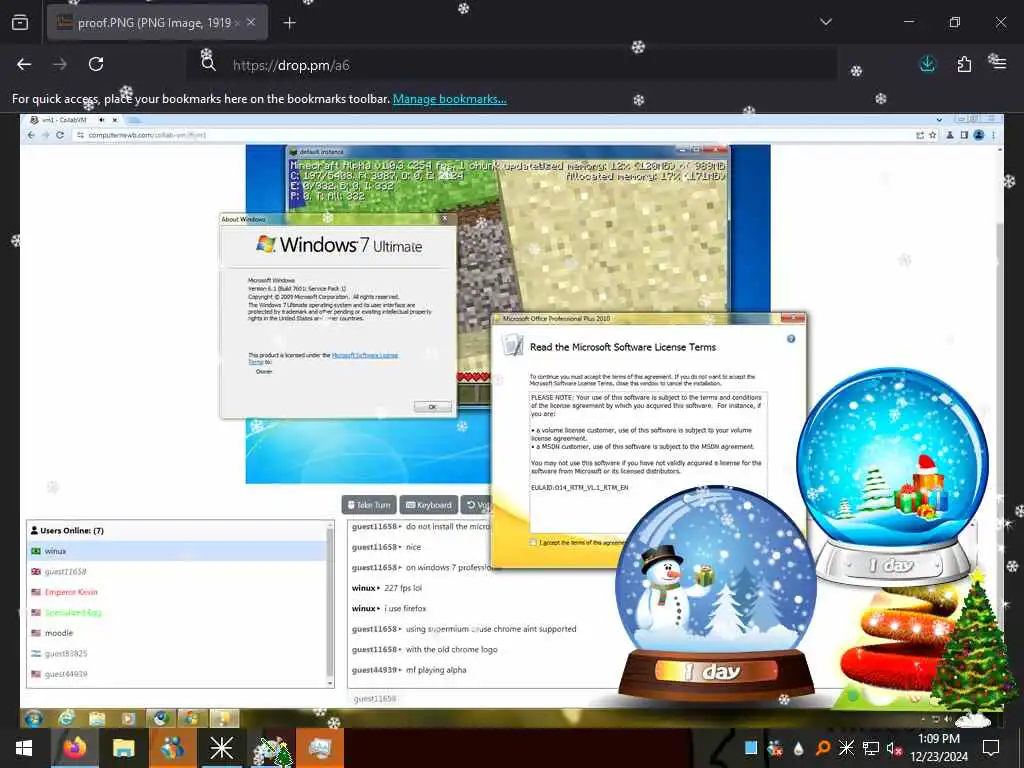The height and width of the screenshot is (768, 1024).
Task: Close the proof.PNG tab
Action: (x=251, y=23)
